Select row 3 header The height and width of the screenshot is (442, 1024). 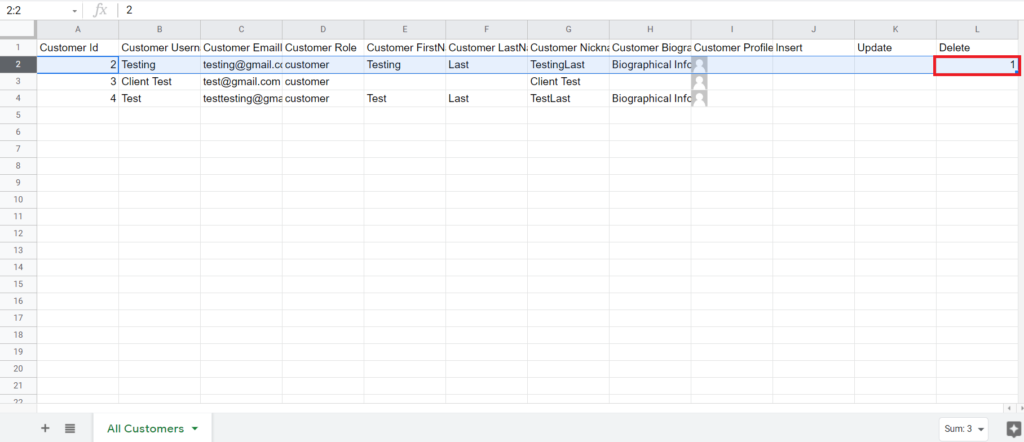[18, 82]
